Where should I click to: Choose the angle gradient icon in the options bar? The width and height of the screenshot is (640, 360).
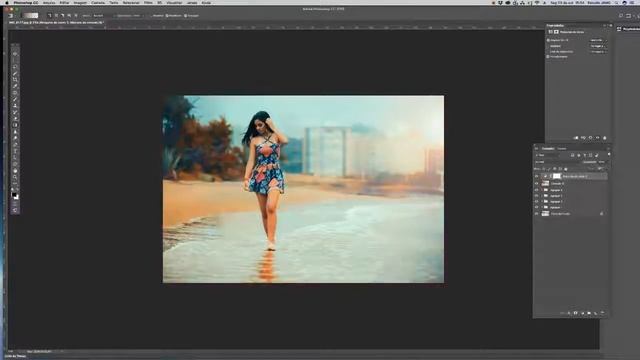62,16
